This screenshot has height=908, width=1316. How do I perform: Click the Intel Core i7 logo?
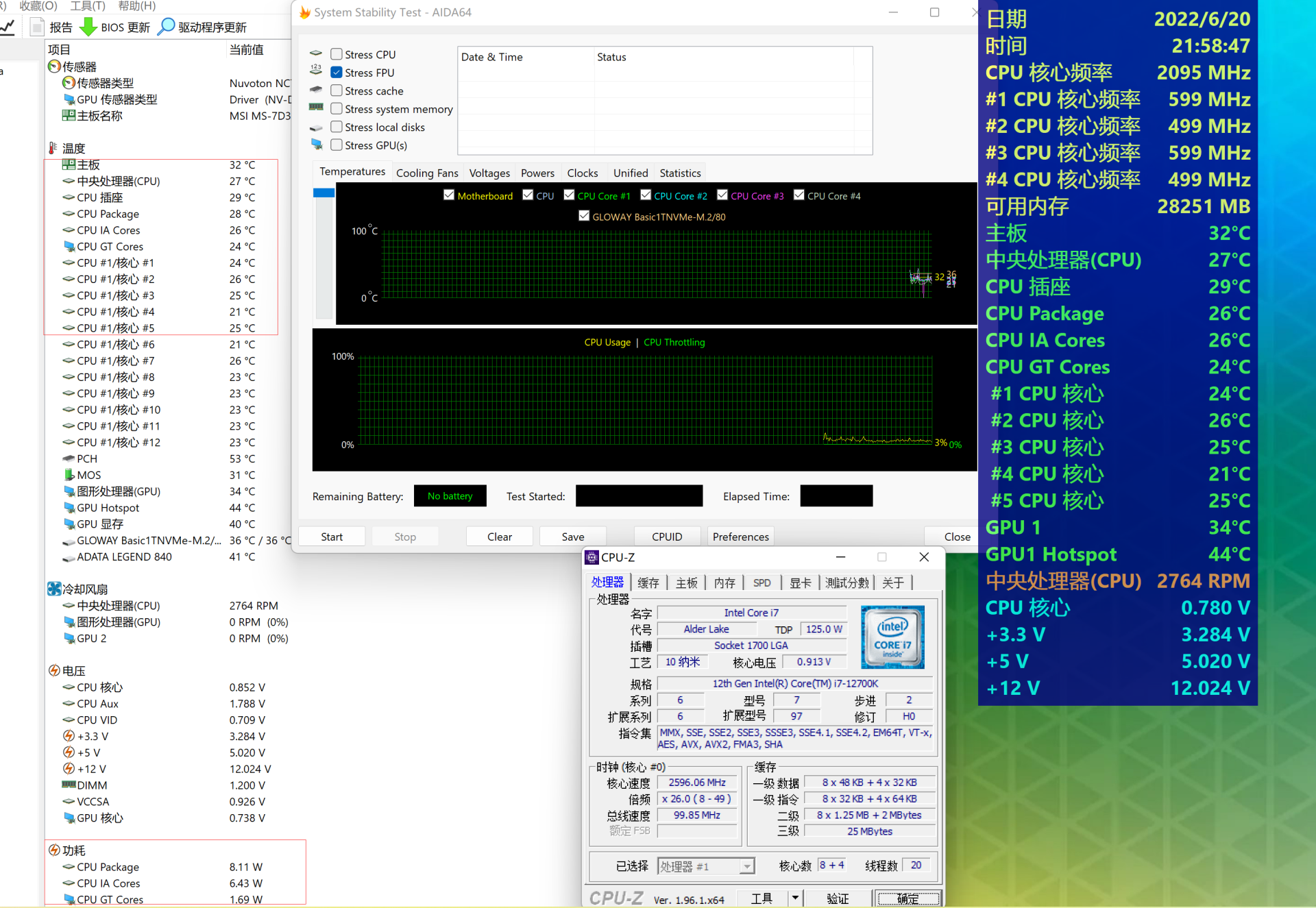pos(892,637)
